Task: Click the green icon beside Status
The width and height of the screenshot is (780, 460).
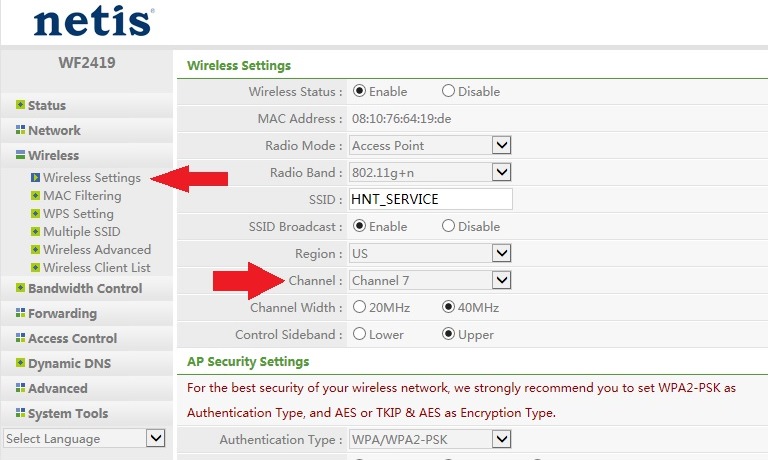Action: [20, 105]
